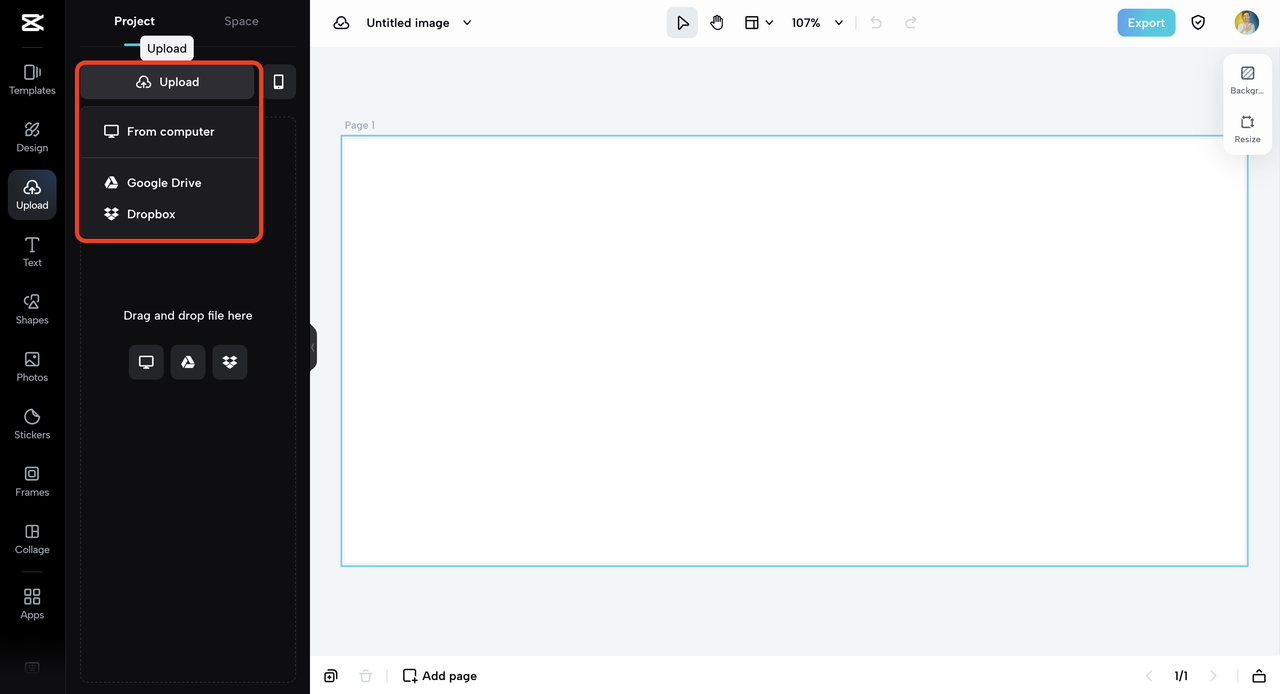Image resolution: width=1280 pixels, height=694 pixels.
Task: Click the cloud save status icon
Action: click(341, 23)
